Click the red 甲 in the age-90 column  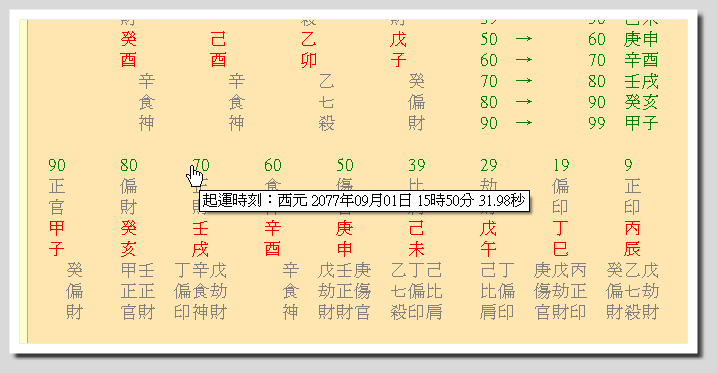(57, 228)
